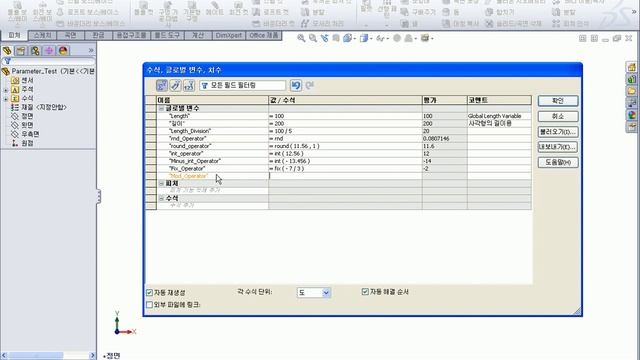Click the "= fix ( - 7 / 3 )" cell
The image size is (640, 360).
pyautogui.click(x=345, y=168)
